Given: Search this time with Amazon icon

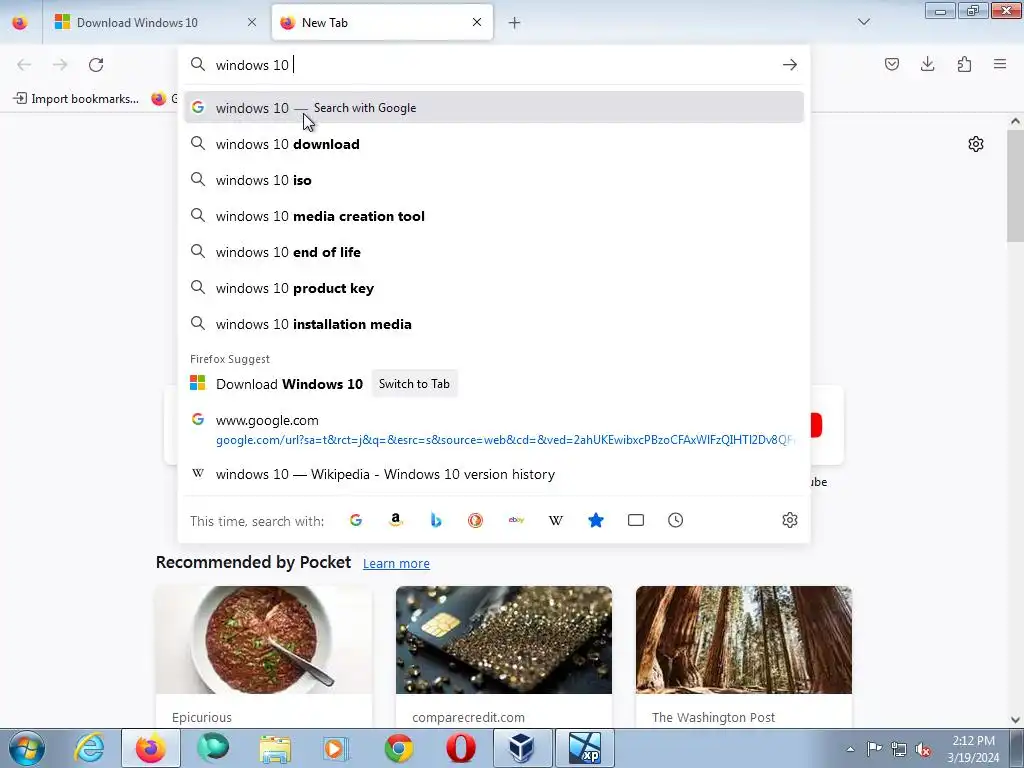Looking at the screenshot, I should (x=396, y=520).
